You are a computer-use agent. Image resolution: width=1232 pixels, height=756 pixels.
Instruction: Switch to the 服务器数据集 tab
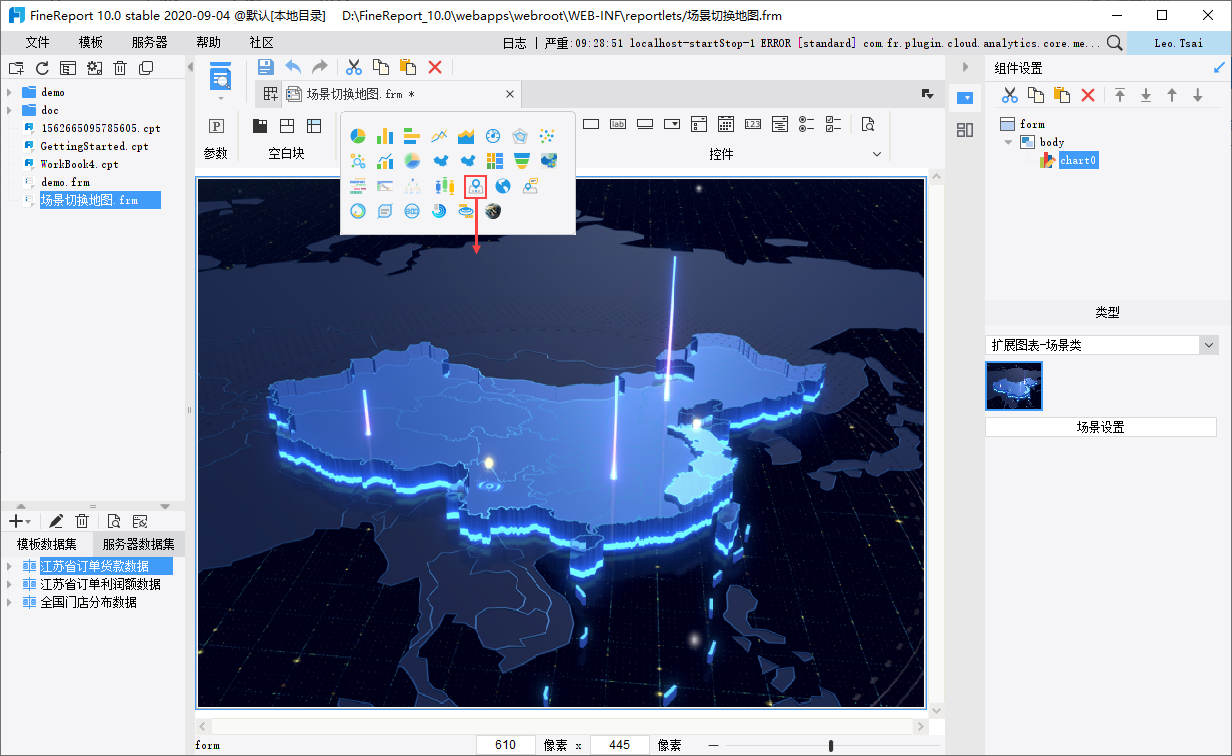pos(138,544)
